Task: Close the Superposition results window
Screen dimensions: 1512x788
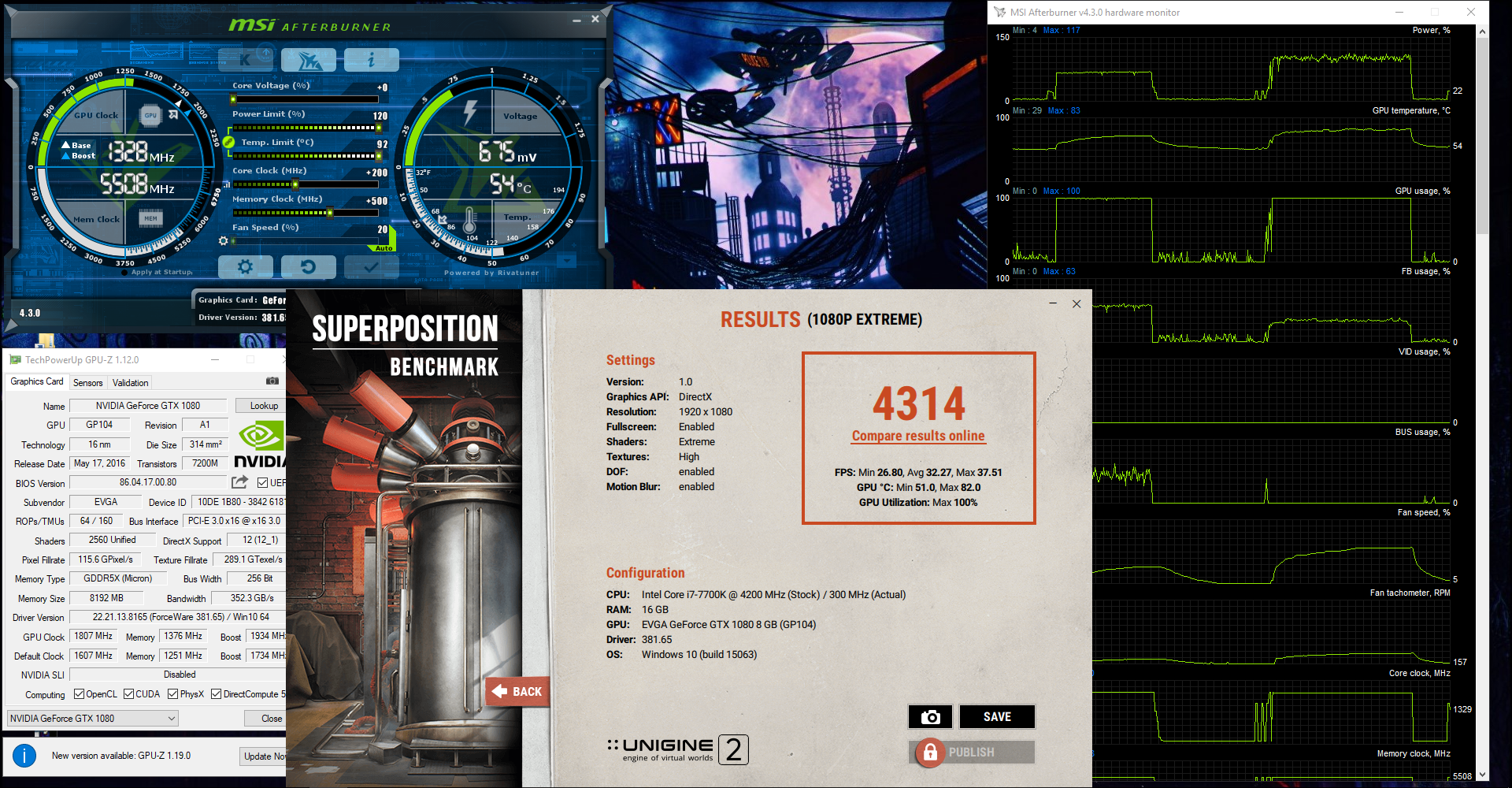Action: 1077,303
